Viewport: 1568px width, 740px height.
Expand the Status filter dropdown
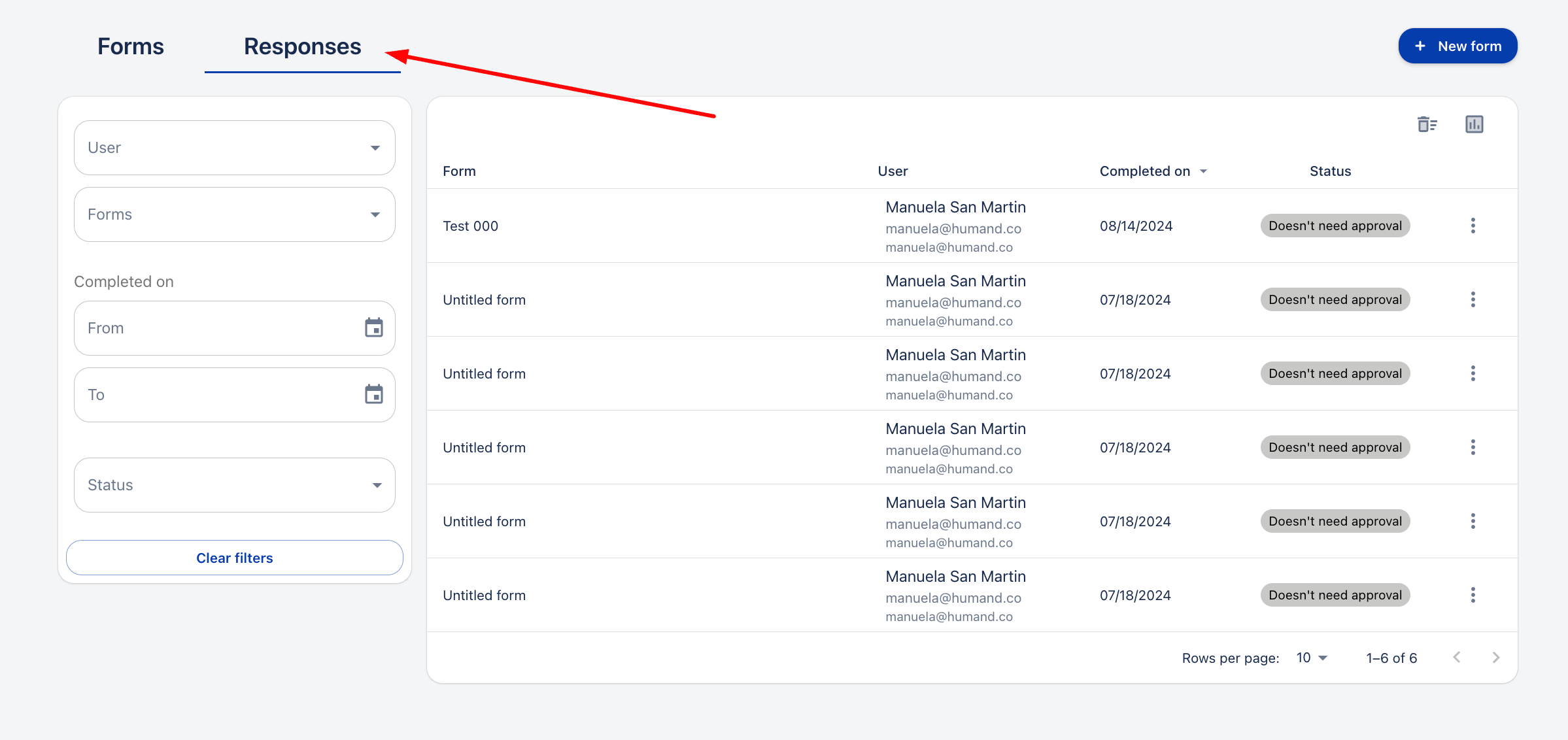[x=234, y=485]
